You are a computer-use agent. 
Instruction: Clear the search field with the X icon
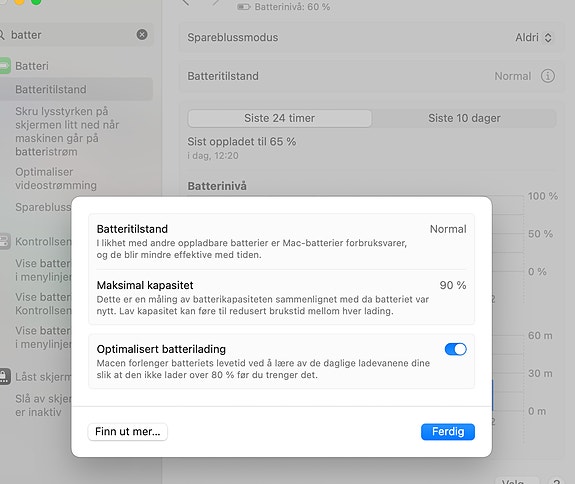point(142,34)
